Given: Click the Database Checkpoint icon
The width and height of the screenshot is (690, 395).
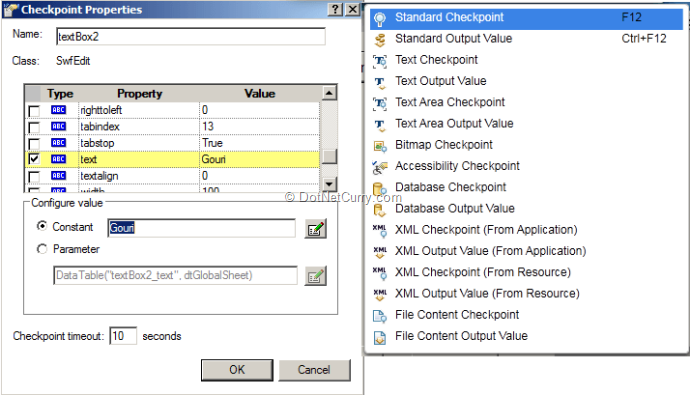Looking at the screenshot, I should click(x=379, y=189).
